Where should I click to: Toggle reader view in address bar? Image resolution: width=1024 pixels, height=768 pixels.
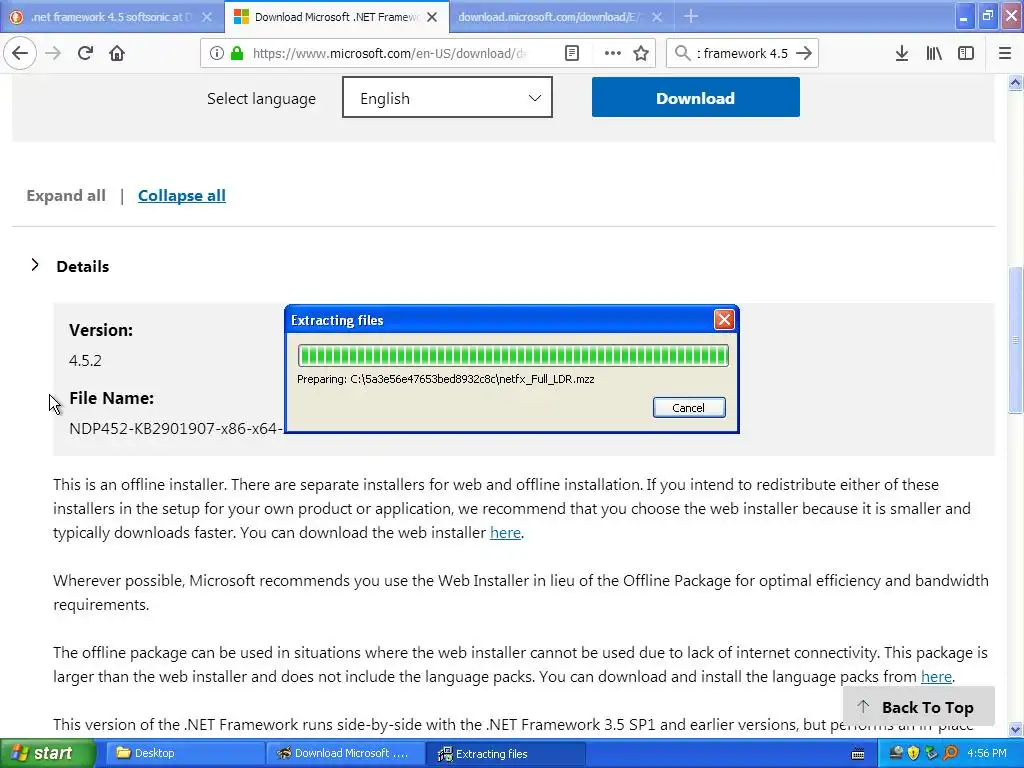571,53
